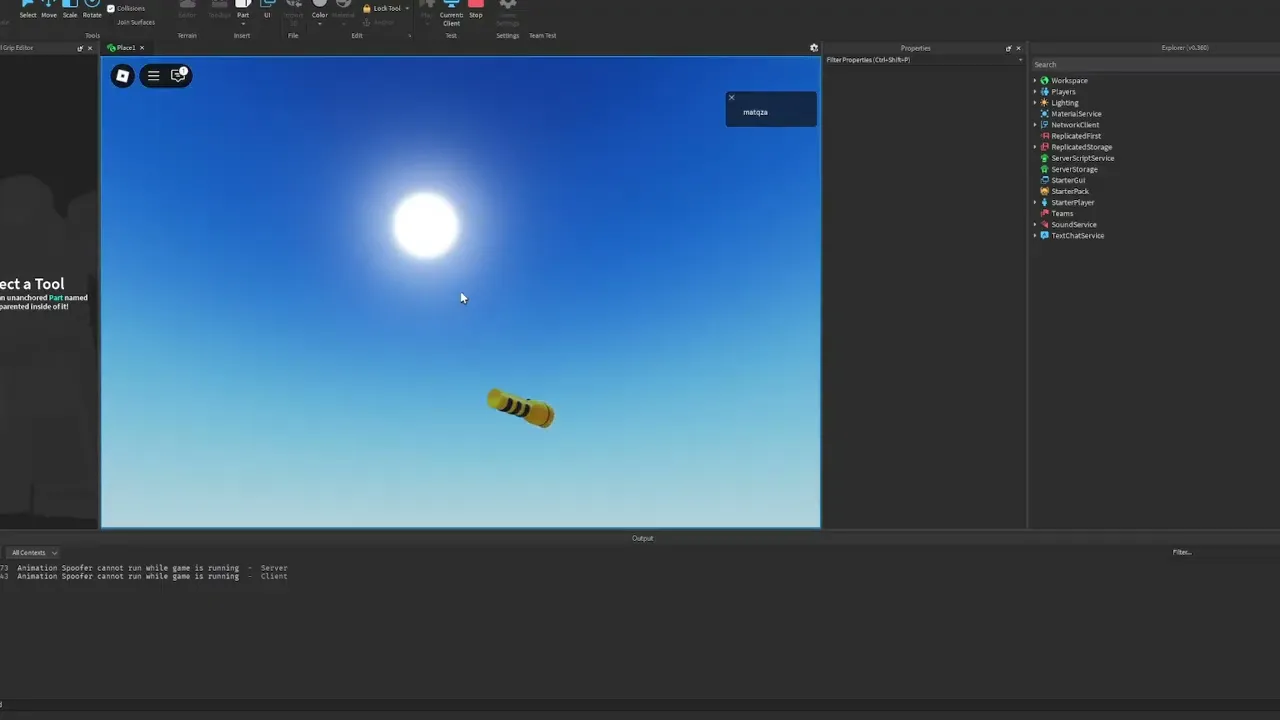Click the Edit group expand arrow

tap(409, 36)
